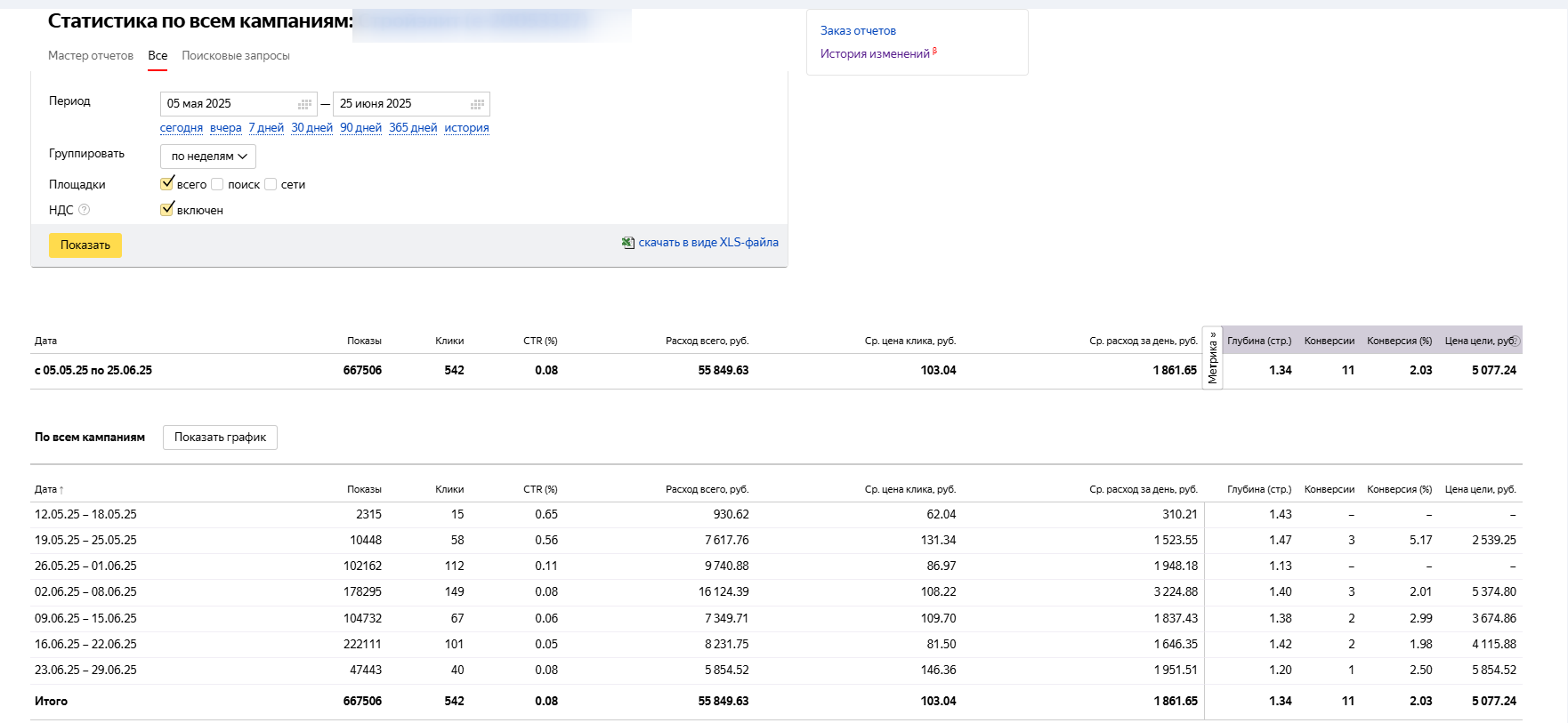Viewport: 1568px width, 723px height.
Task: Click help icon beside Цена цели header
Action: pyautogui.click(x=1515, y=341)
